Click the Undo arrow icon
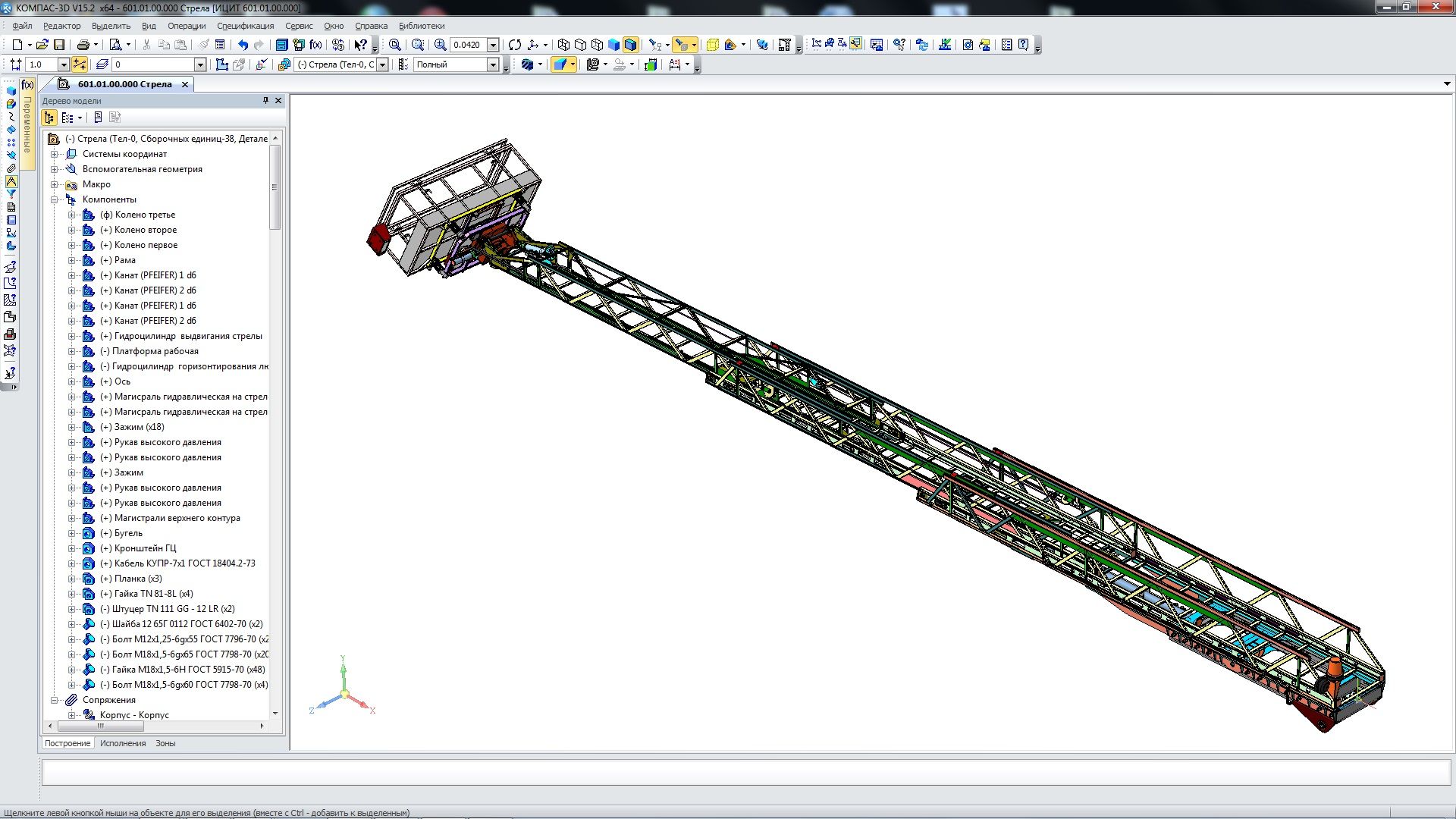This screenshot has width=1456, height=819. [243, 45]
